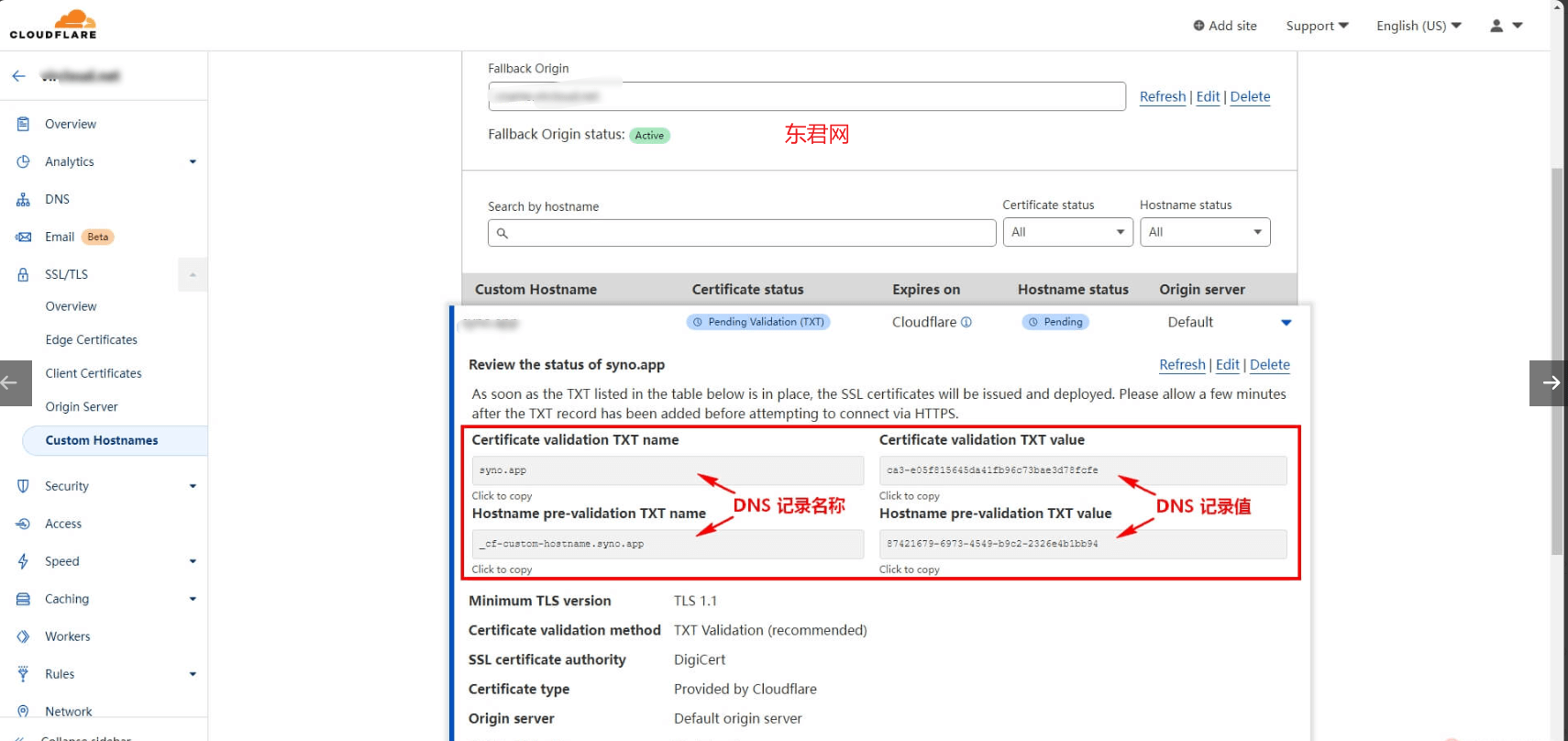
Task: Open the Support menu
Action: [x=1317, y=26]
